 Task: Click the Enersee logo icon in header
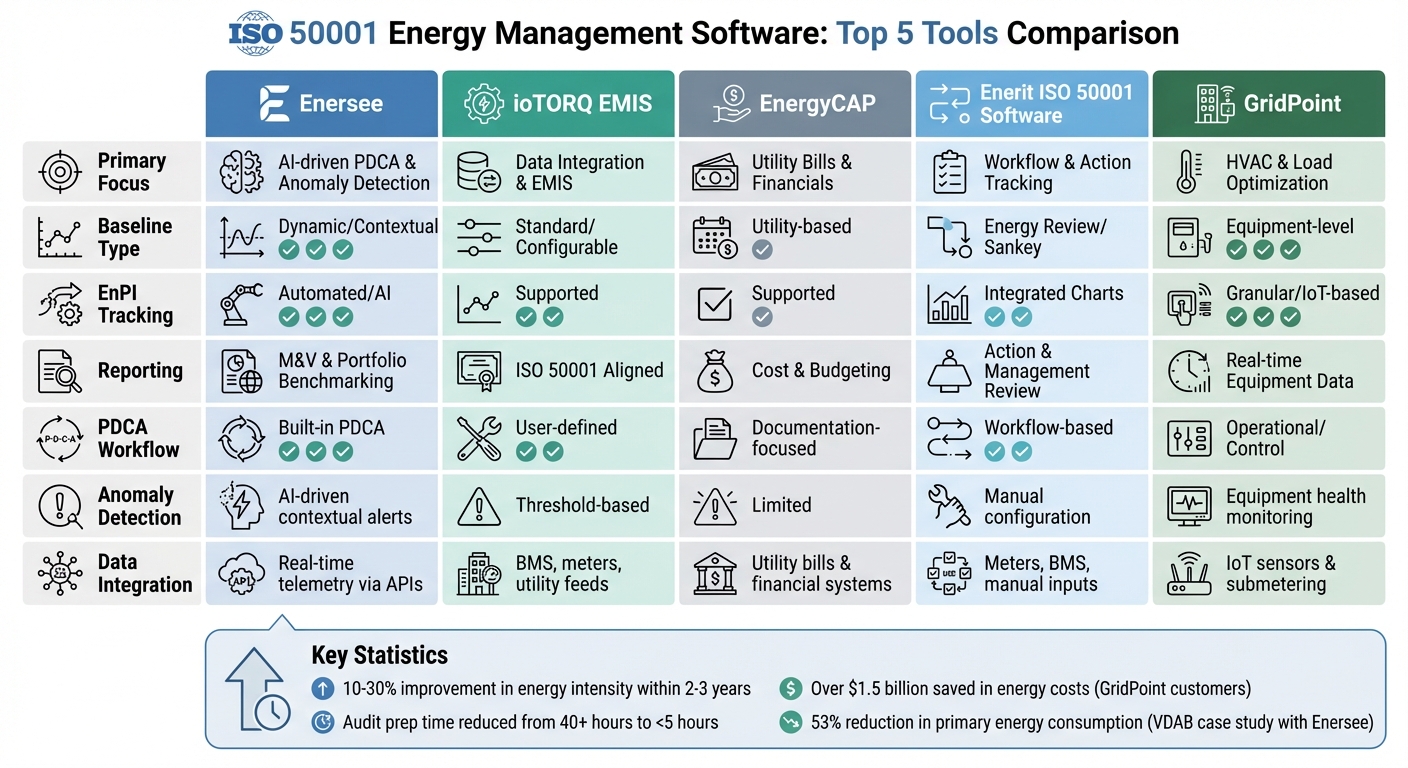273,104
